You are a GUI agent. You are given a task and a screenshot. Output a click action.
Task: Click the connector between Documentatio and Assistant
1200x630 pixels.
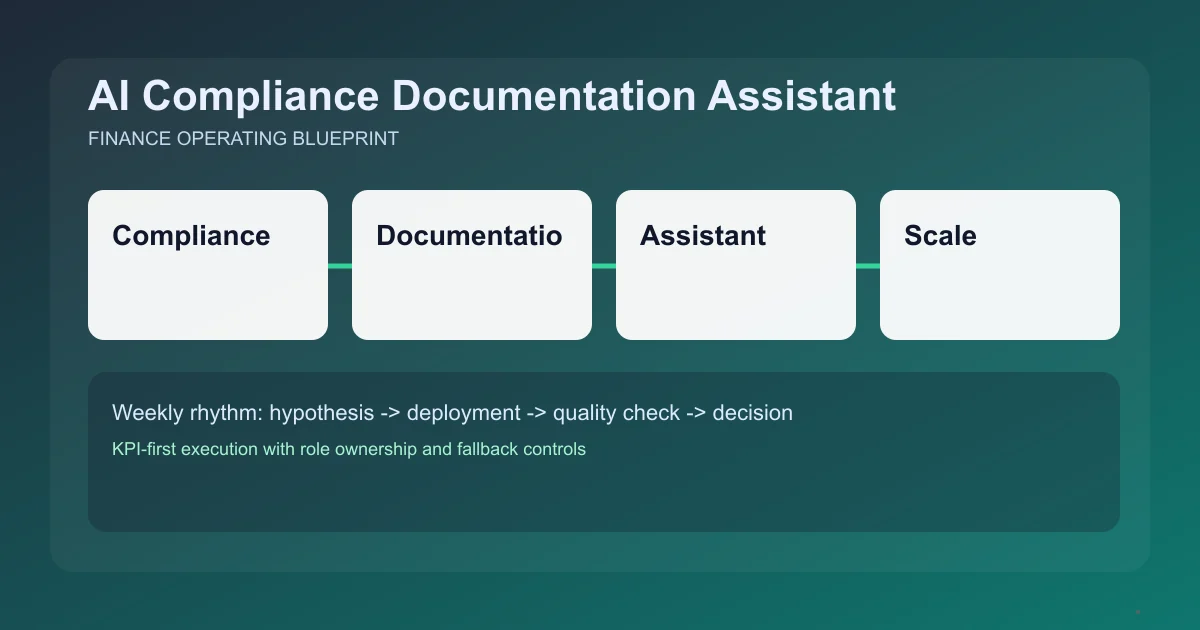pyautogui.click(x=604, y=265)
